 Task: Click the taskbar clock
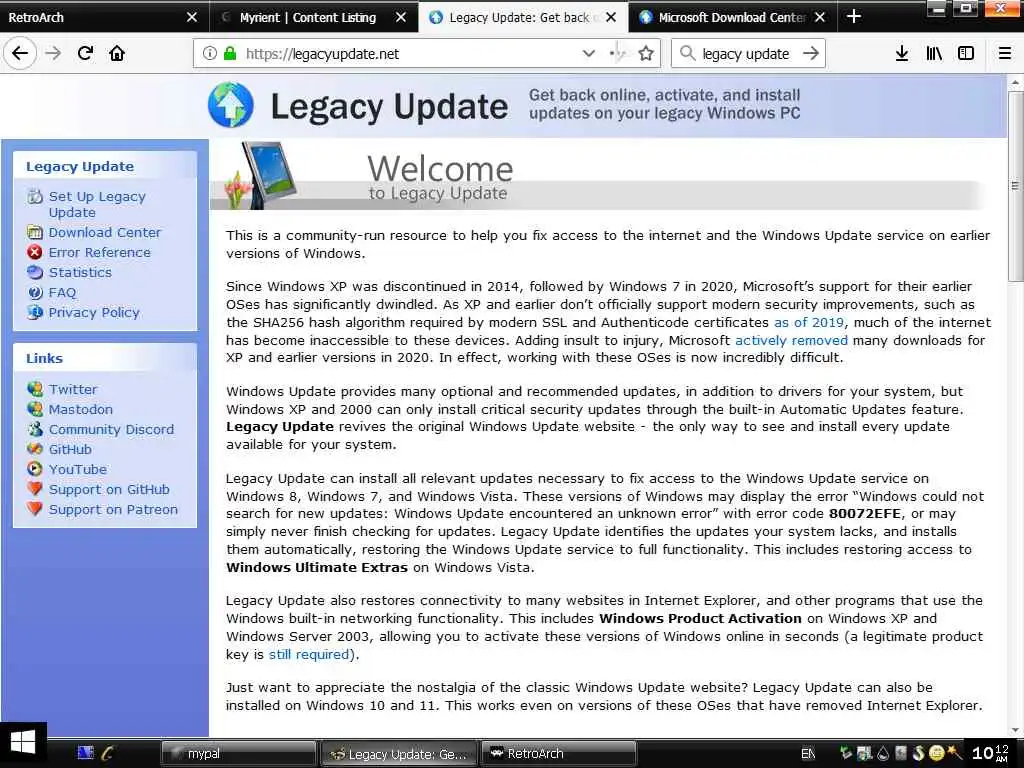[991, 753]
